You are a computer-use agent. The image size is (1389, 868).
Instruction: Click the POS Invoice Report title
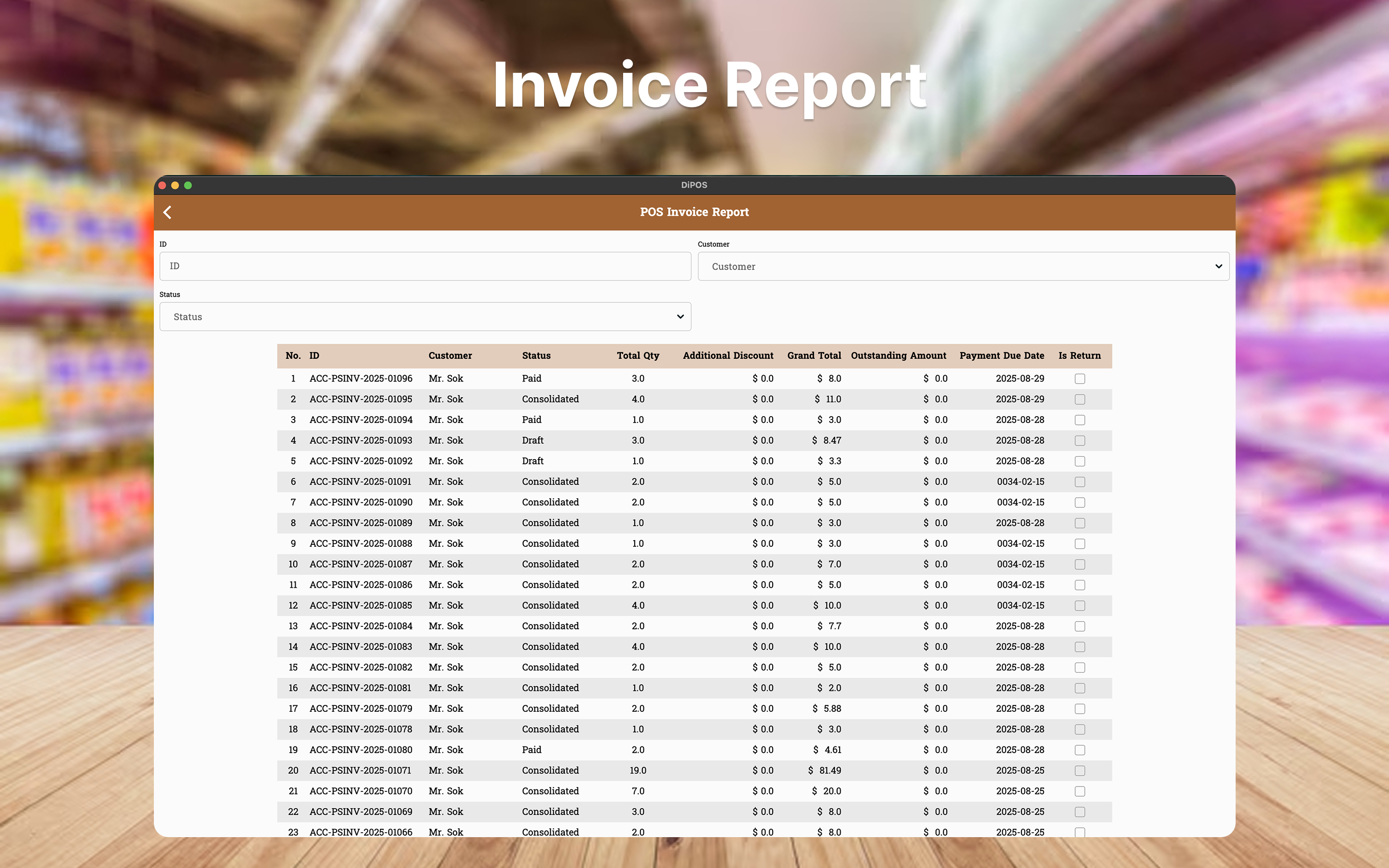click(694, 212)
